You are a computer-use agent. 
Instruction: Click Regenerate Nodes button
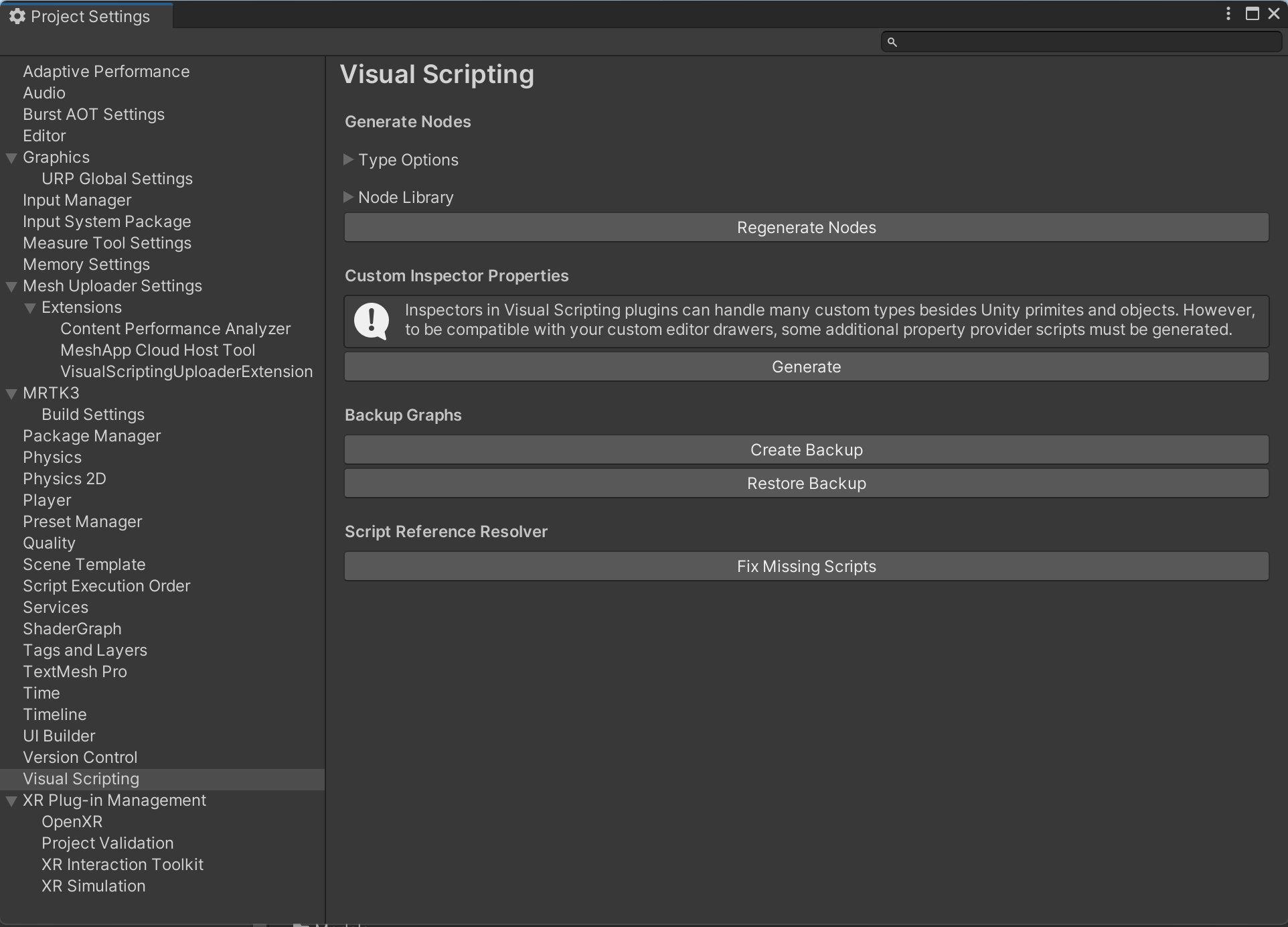point(806,227)
